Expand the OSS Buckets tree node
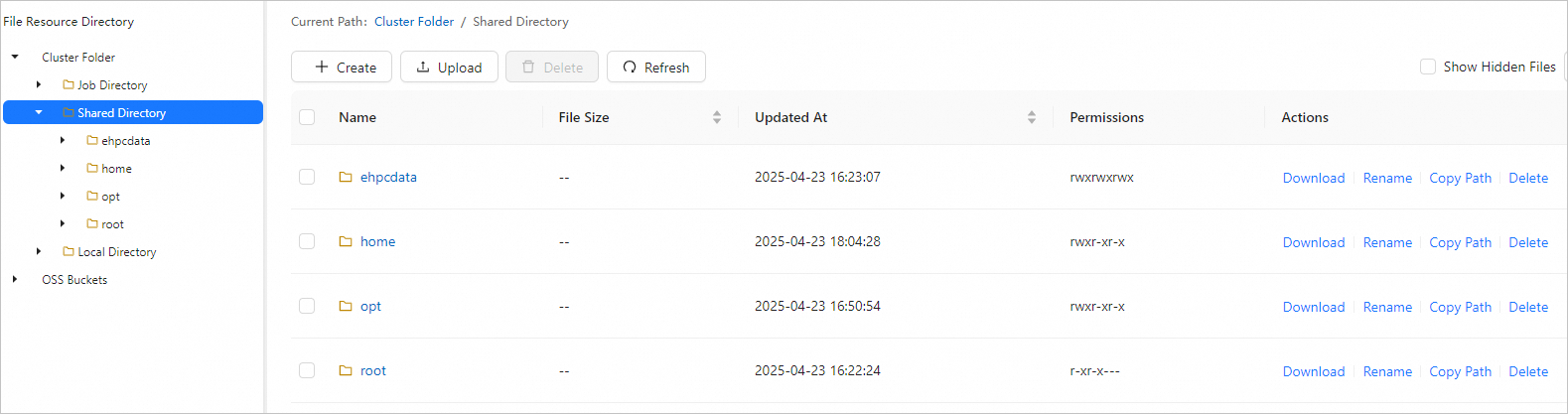 tap(15, 280)
